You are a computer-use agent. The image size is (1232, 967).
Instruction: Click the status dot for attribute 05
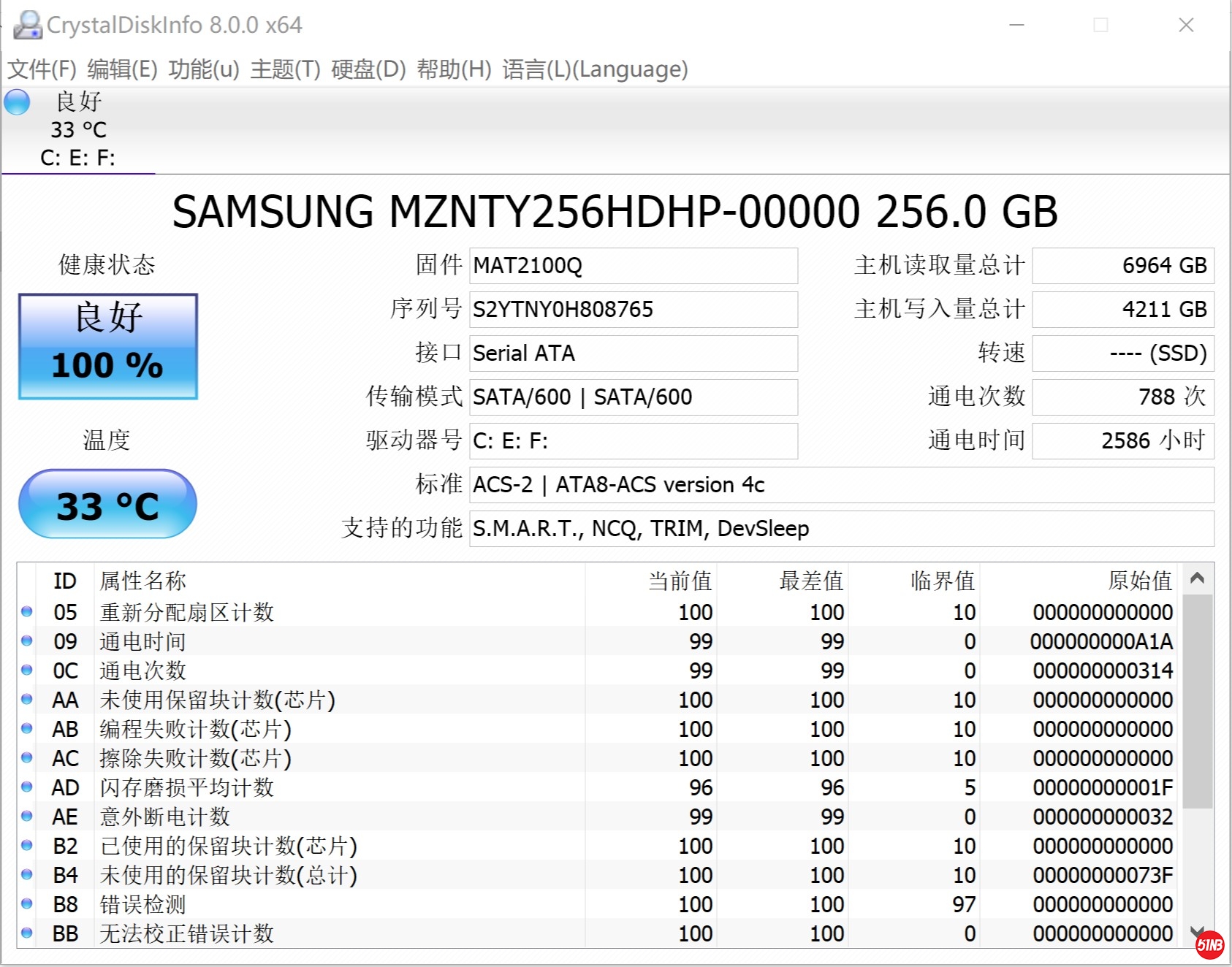[x=27, y=612]
